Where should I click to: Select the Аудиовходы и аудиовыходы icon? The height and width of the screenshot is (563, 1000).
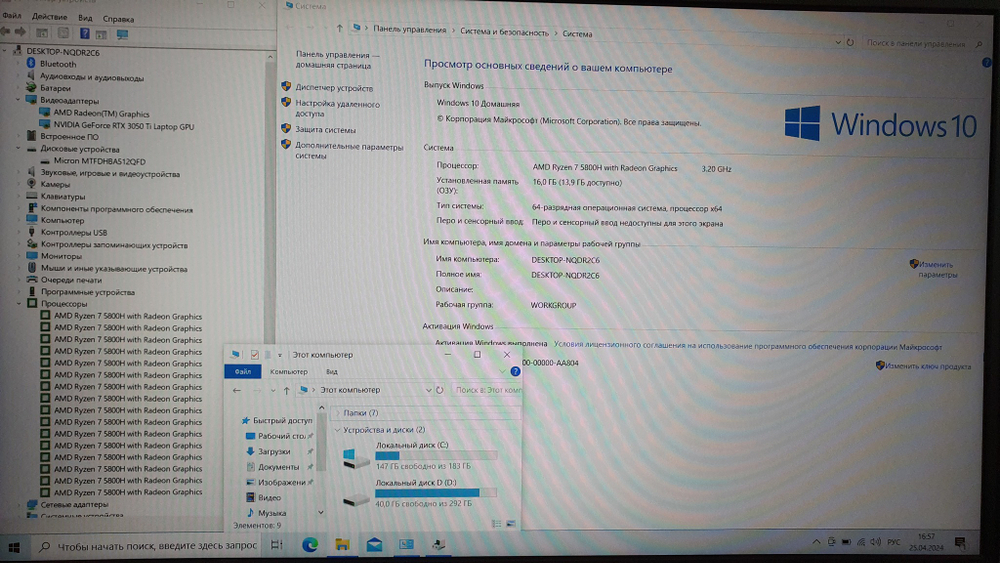coord(30,76)
